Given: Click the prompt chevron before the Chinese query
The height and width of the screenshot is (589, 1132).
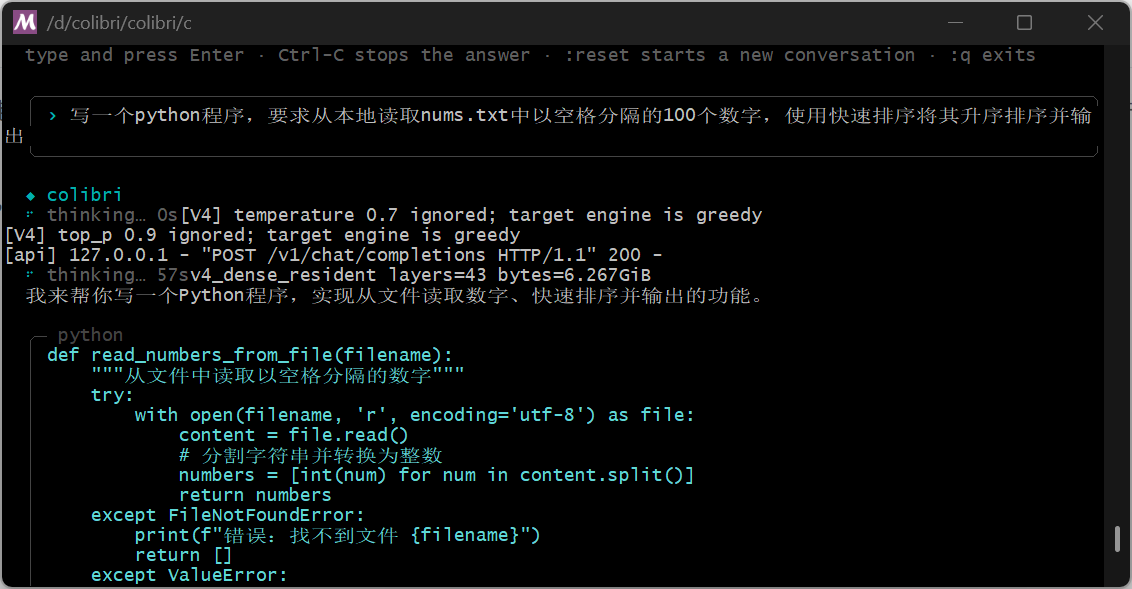Looking at the screenshot, I should [x=53, y=115].
